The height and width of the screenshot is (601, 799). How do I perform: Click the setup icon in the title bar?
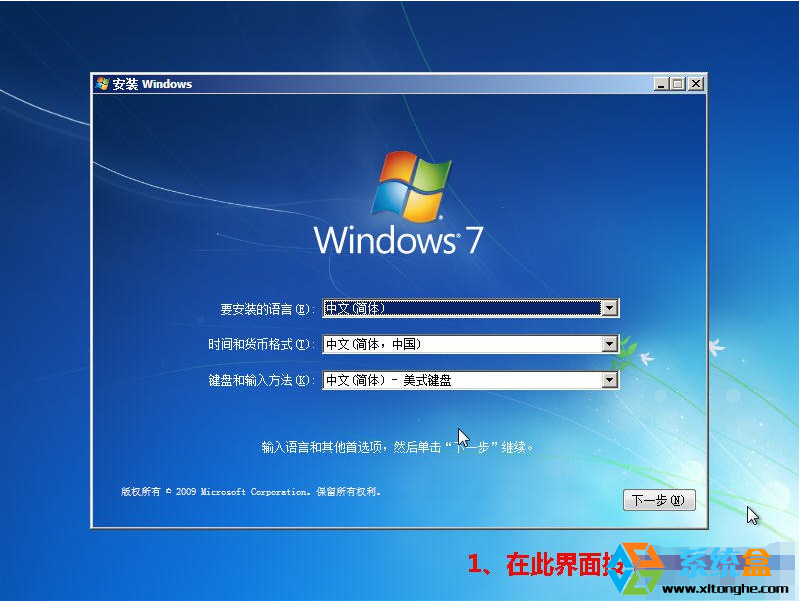tap(102, 84)
